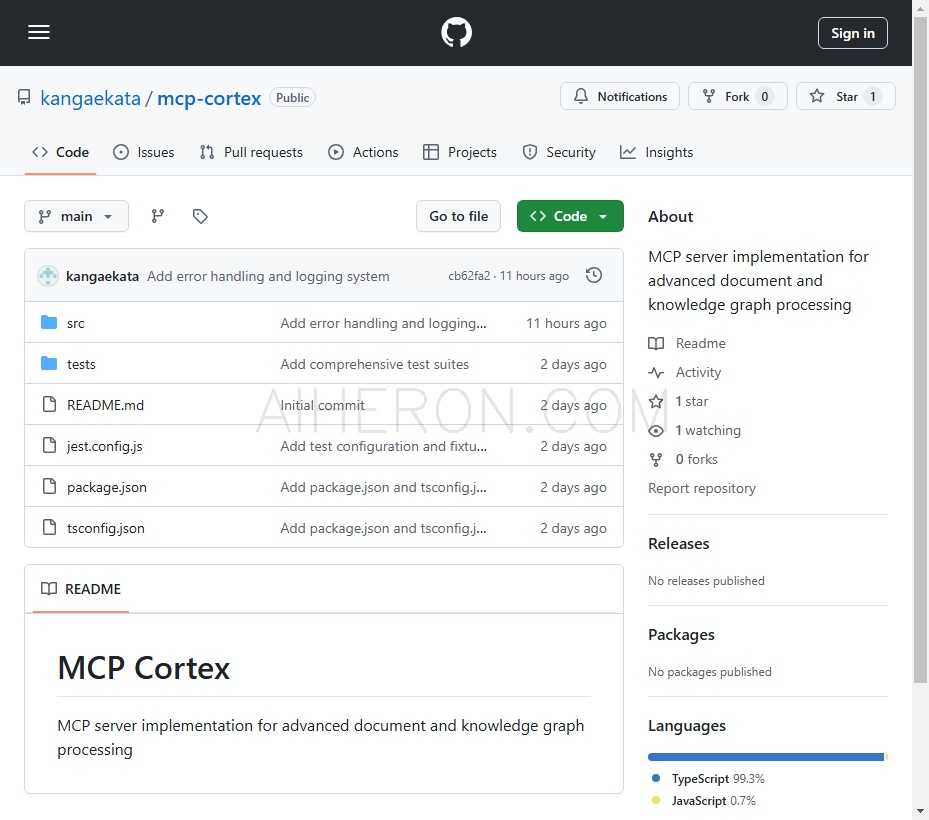
Task: View 0 forks link
Action: click(683, 459)
